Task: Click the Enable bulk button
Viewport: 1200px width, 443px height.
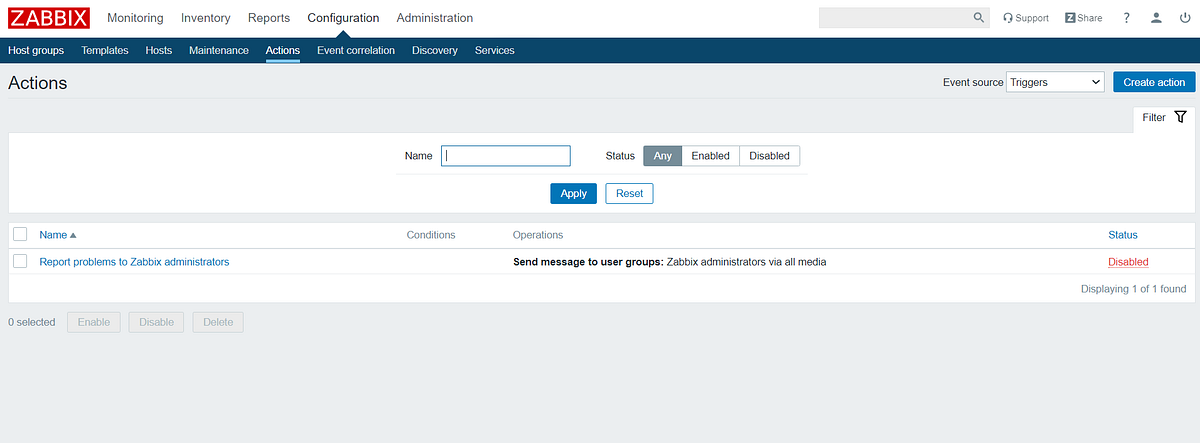Action: tap(94, 322)
